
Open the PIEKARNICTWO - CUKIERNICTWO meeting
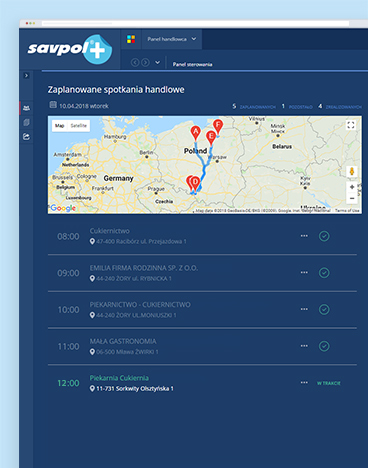(x=140, y=305)
